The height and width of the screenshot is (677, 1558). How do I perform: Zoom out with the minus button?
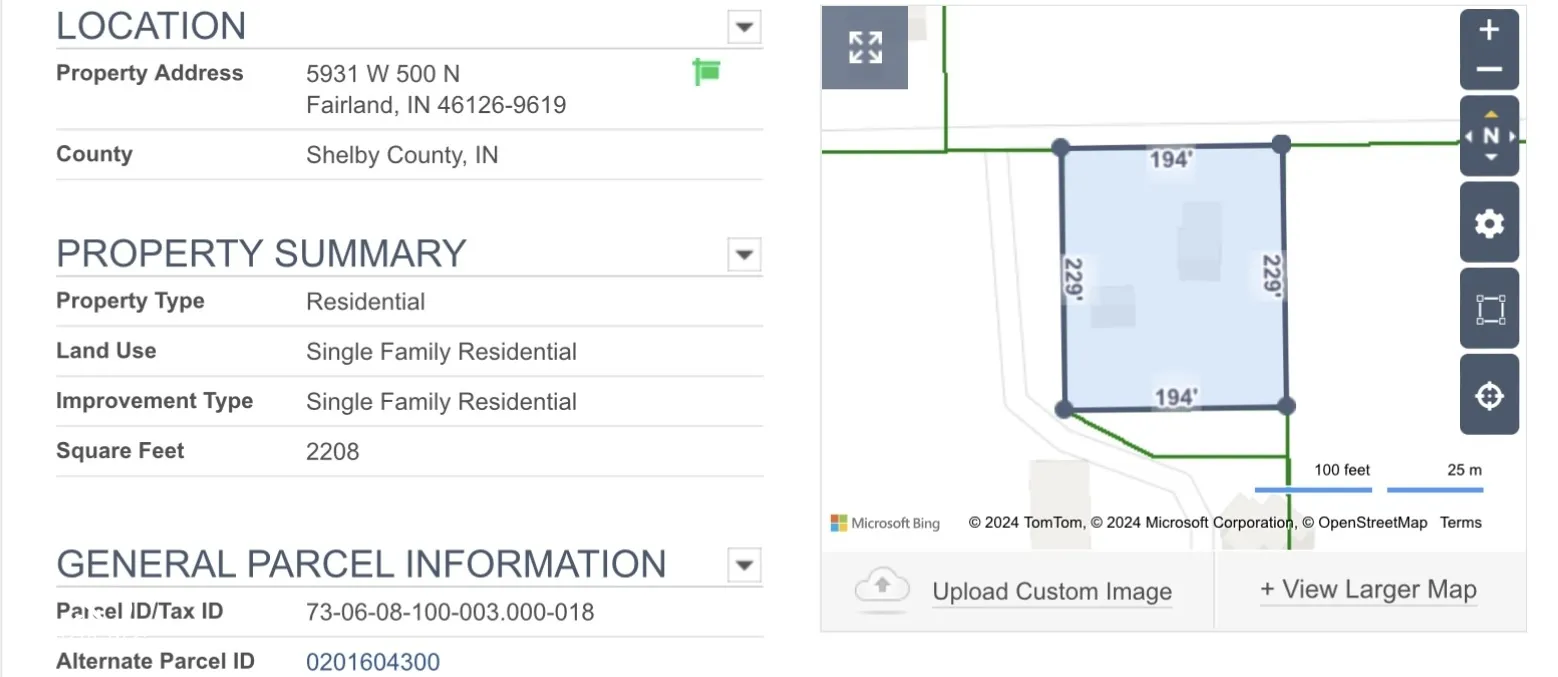1489,69
